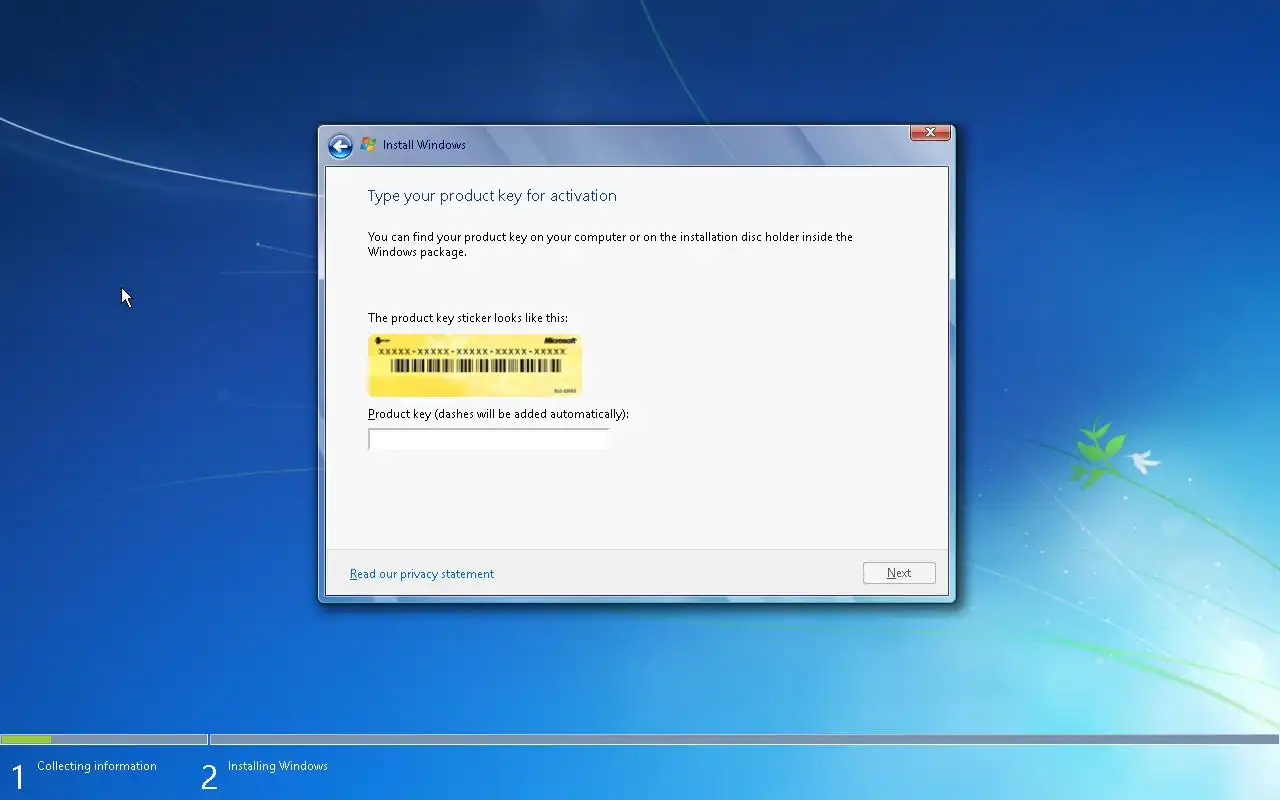The height and width of the screenshot is (800, 1280).
Task: Open the Read our privacy statement link
Action: coord(422,574)
